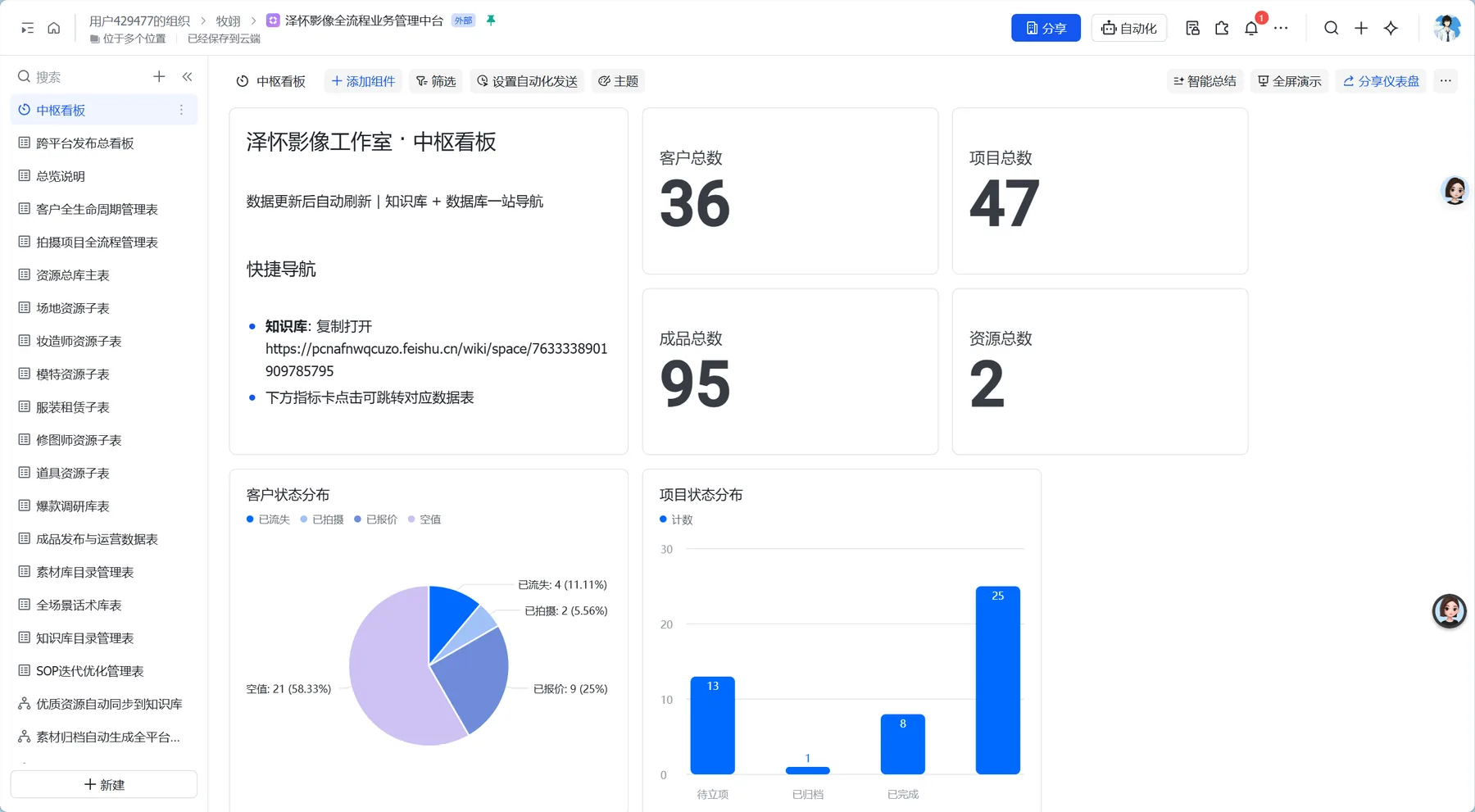Click the 资源总数 metric card

[1100, 371]
